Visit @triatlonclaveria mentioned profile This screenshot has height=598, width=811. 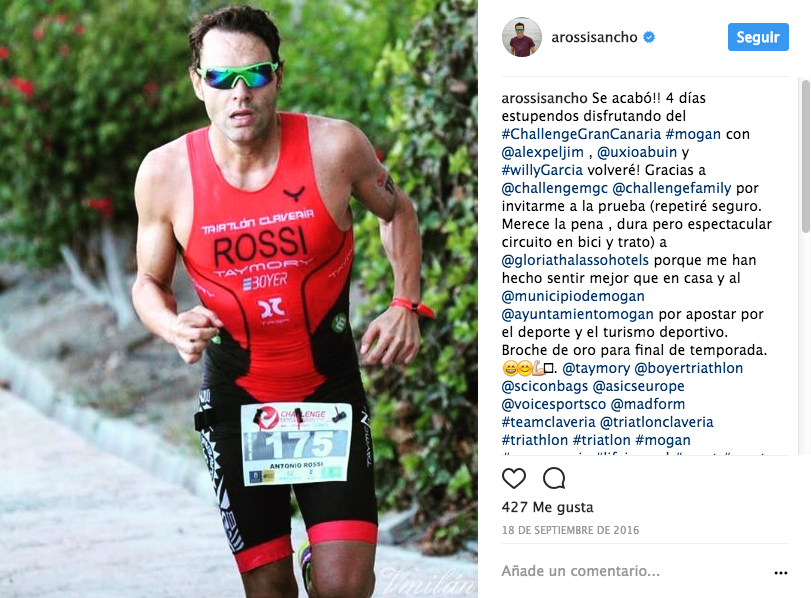(656, 422)
